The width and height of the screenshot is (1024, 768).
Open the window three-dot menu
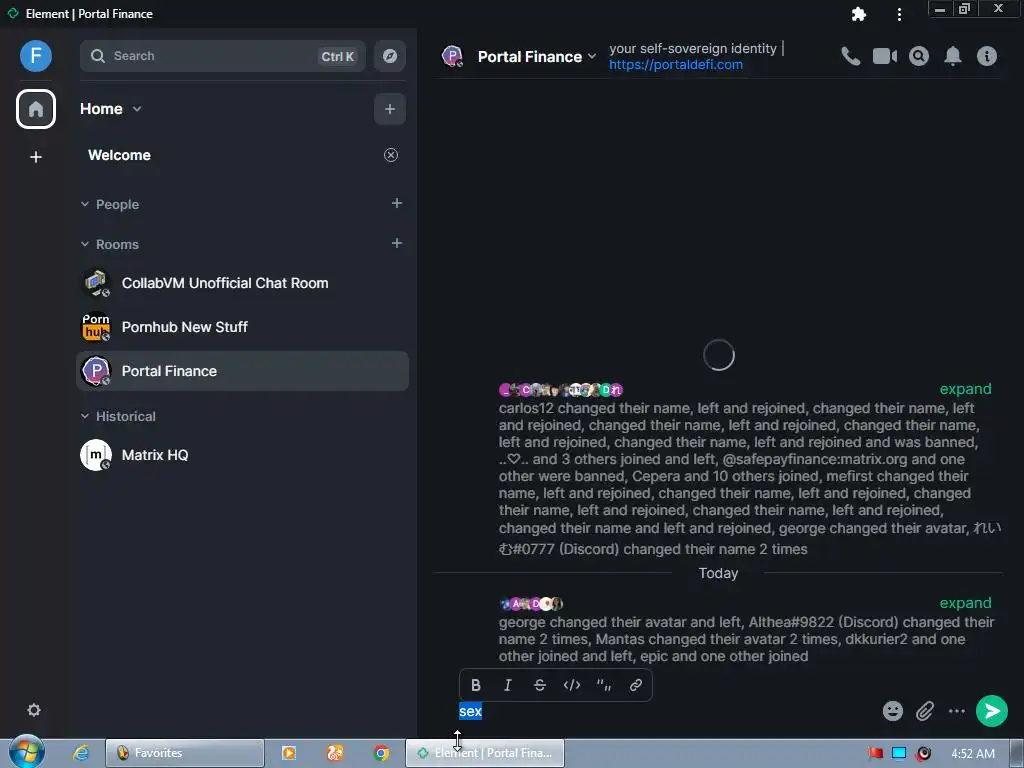pyautogui.click(x=899, y=14)
